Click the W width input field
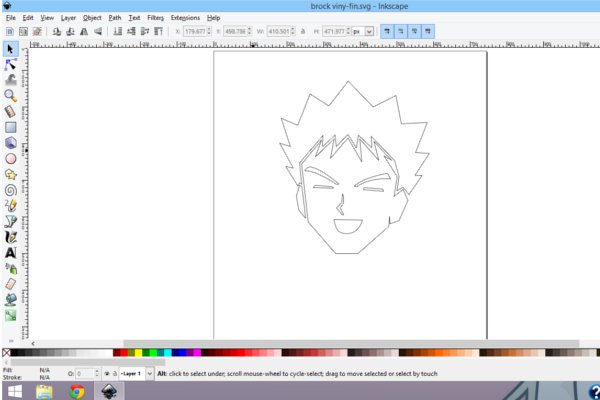 pyautogui.click(x=279, y=31)
